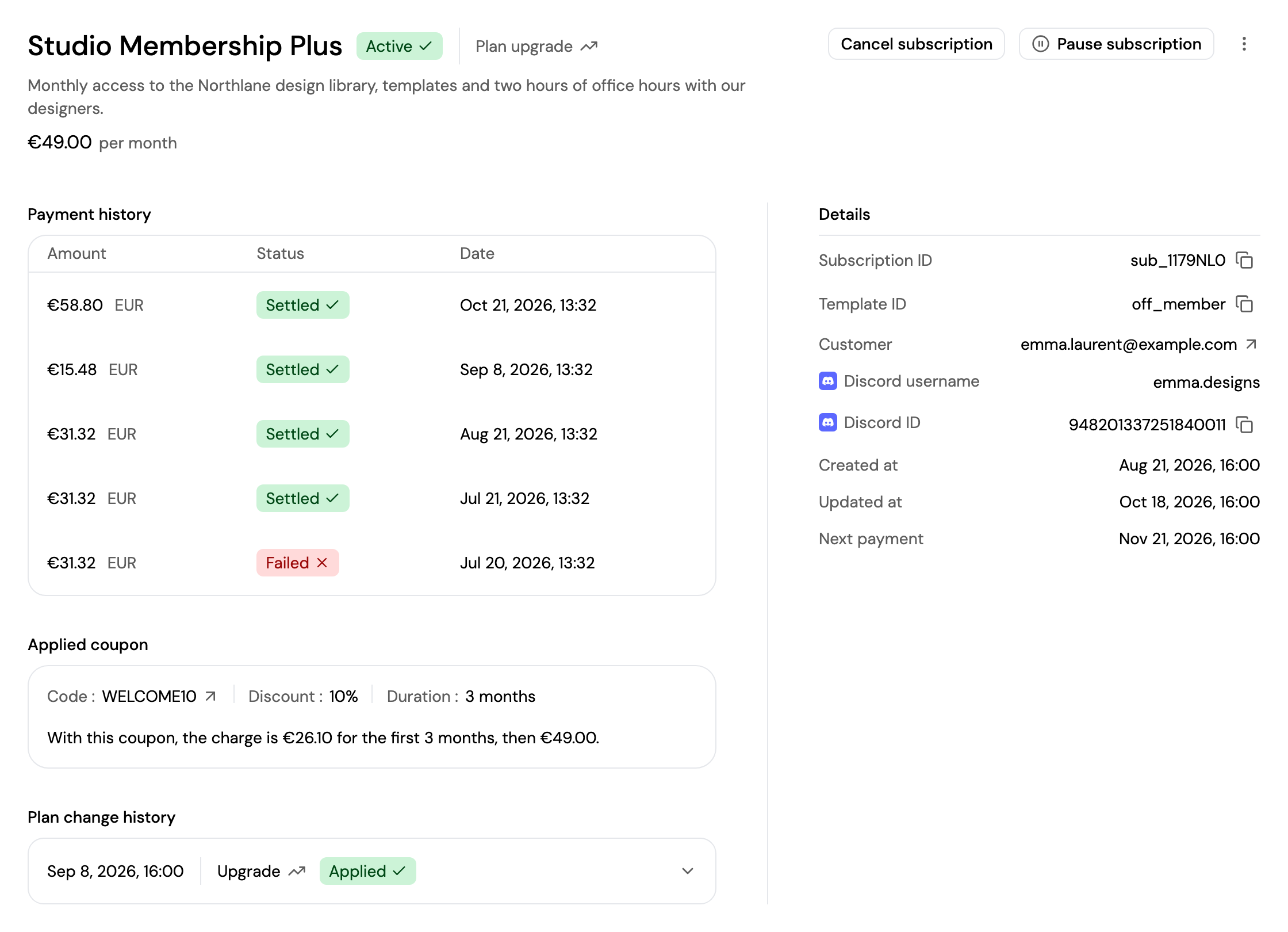Open the WELCOME10 coupon code link
This screenshot has height=932, width=1288.
pyautogui.click(x=159, y=696)
